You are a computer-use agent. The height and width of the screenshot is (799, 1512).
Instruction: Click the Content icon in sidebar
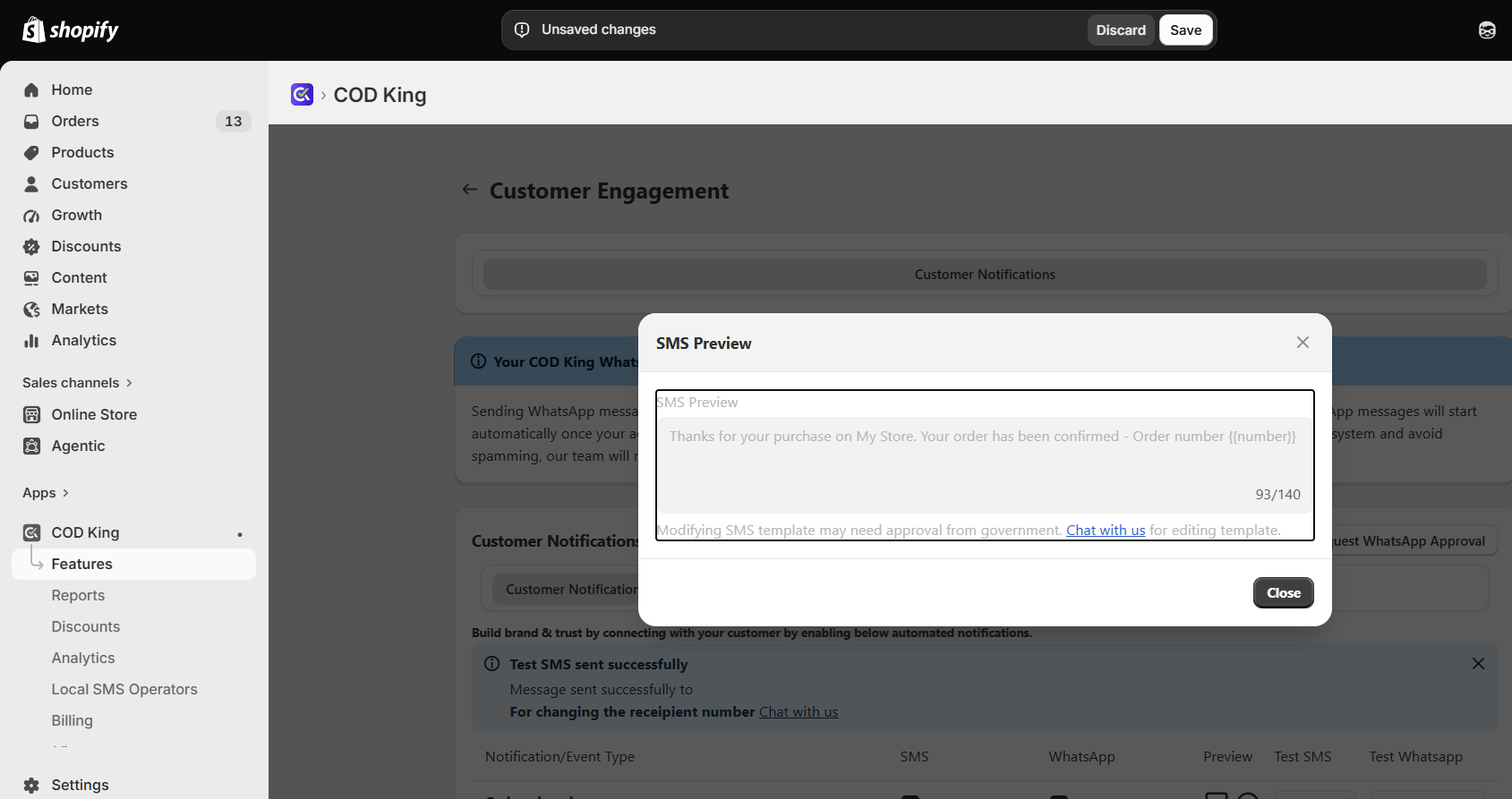point(31,277)
